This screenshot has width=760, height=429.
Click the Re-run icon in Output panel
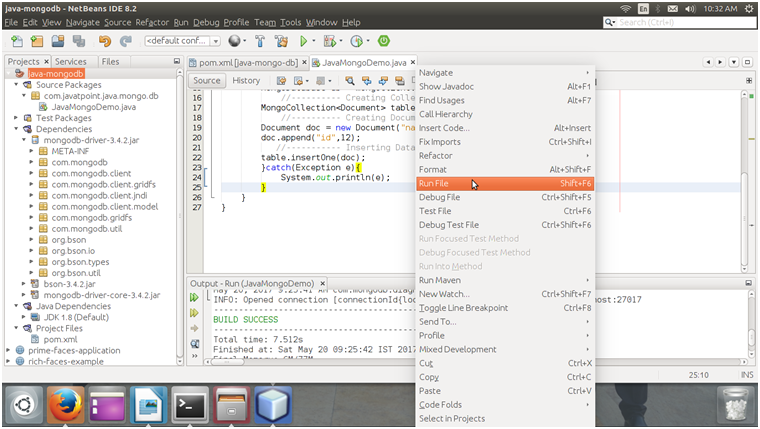[194, 297]
